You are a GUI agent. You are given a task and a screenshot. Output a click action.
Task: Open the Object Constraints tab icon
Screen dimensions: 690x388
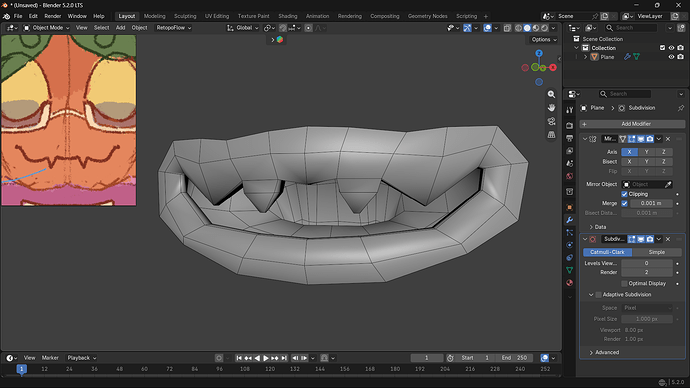(569, 258)
